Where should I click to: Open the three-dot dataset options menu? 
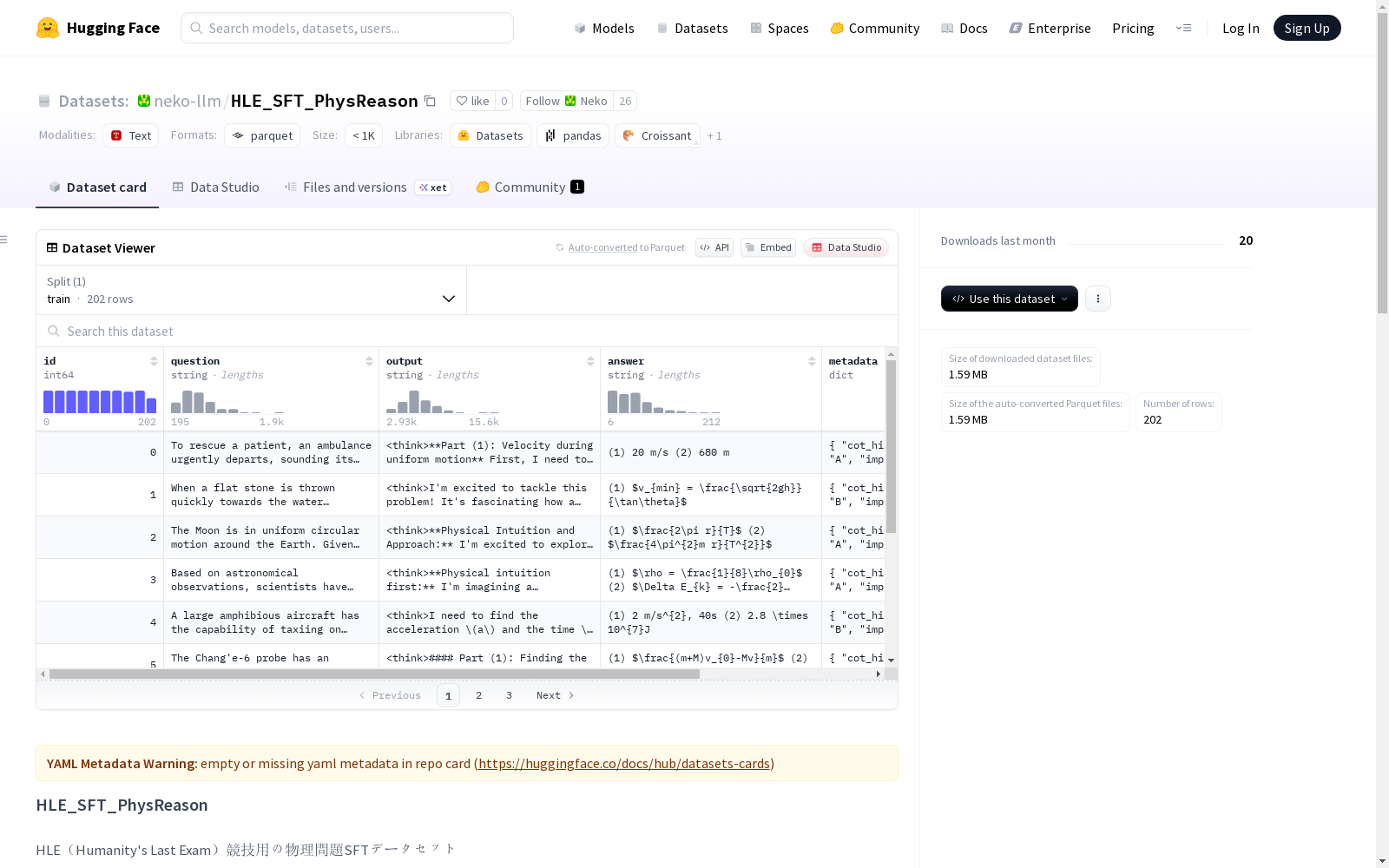[1098, 299]
